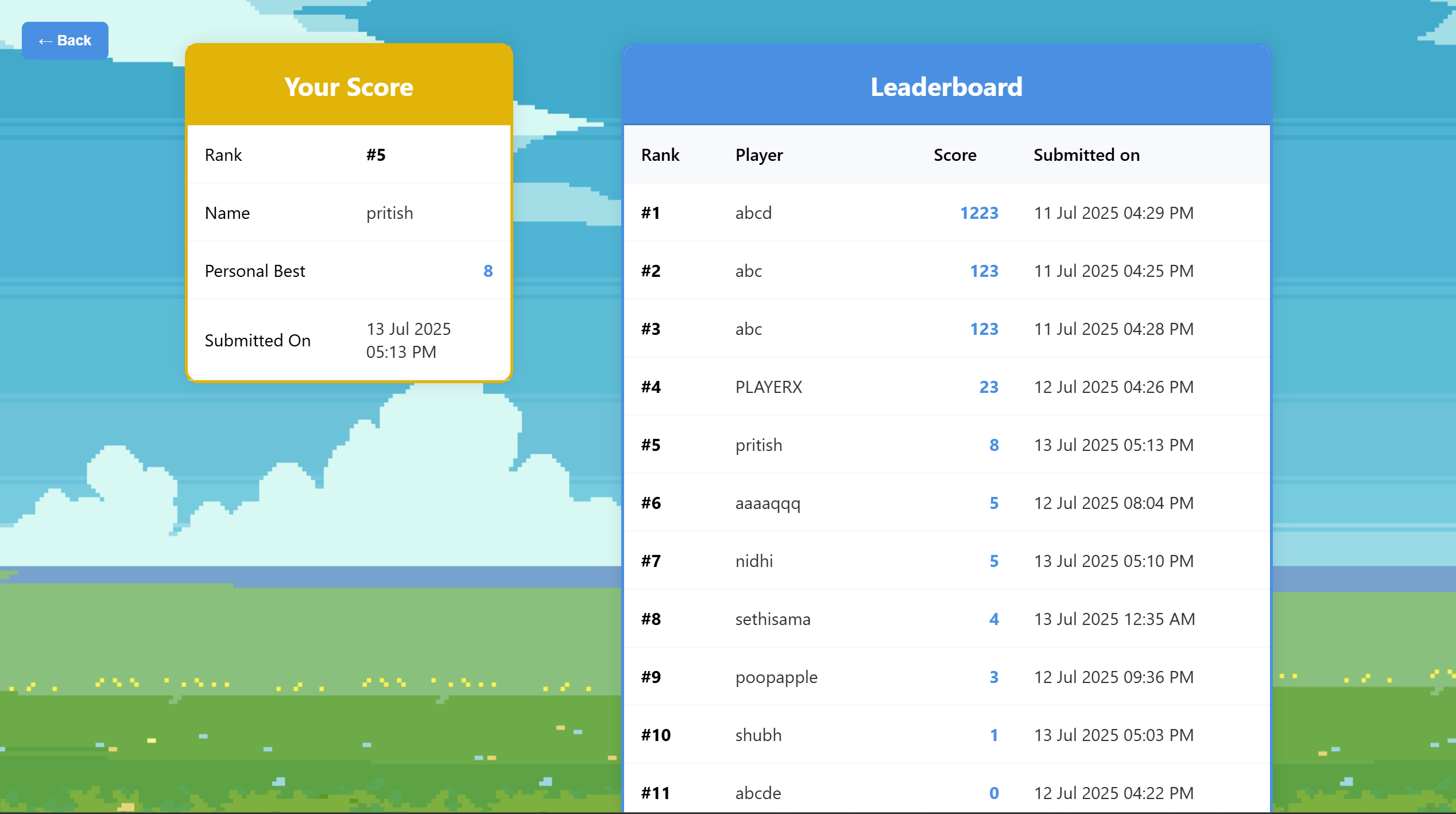1456x814 pixels.
Task: Click the poopapple player name
Action: point(776,677)
